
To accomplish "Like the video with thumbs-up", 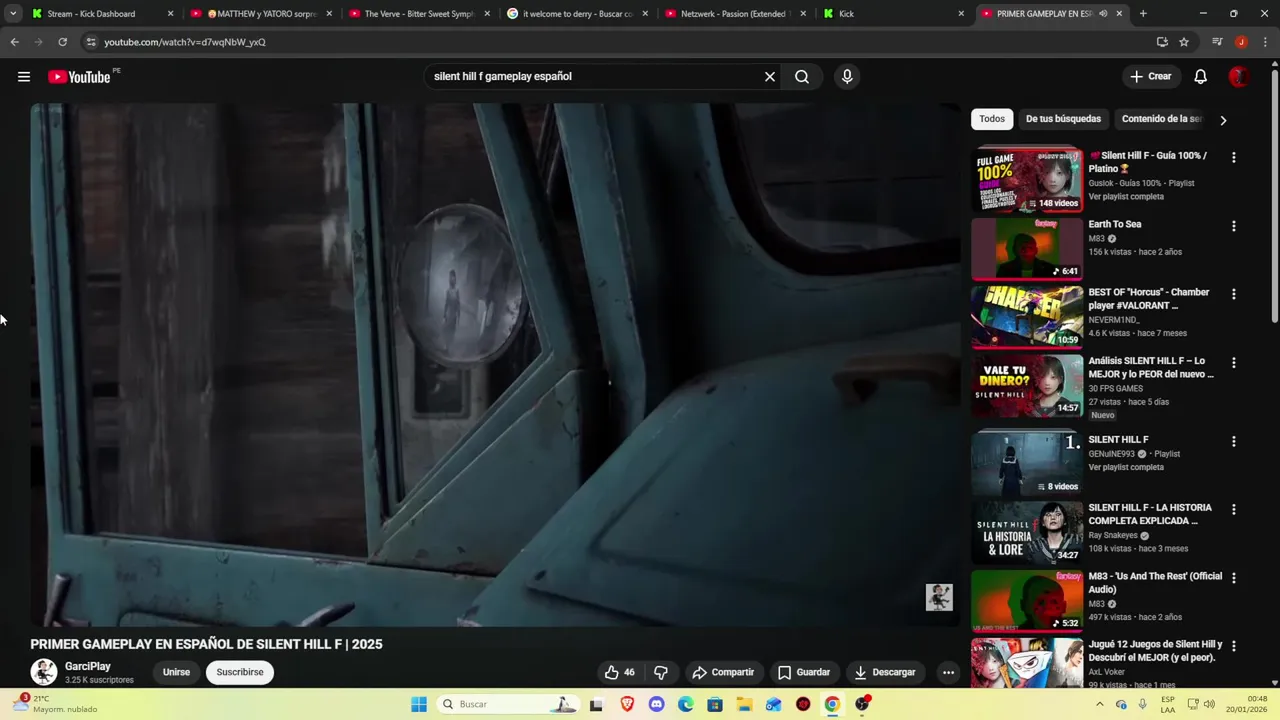I will pos(620,672).
